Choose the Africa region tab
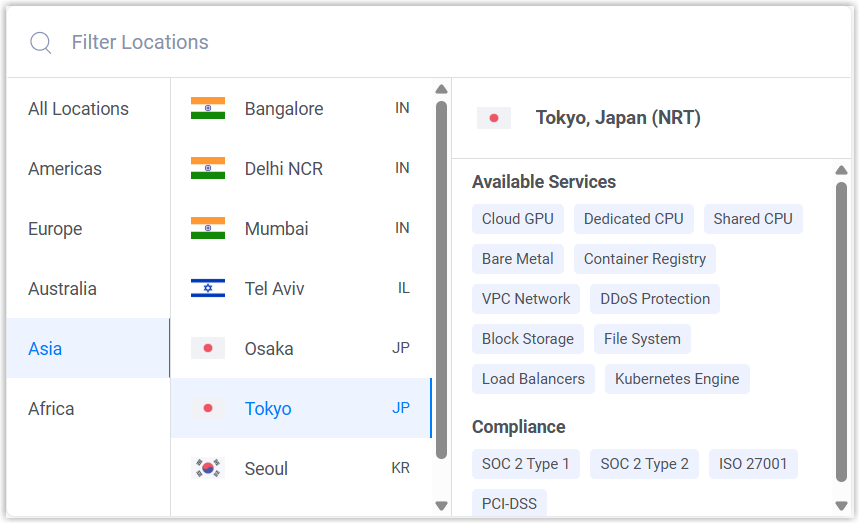Viewport: 860px width, 524px height. coord(51,409)
